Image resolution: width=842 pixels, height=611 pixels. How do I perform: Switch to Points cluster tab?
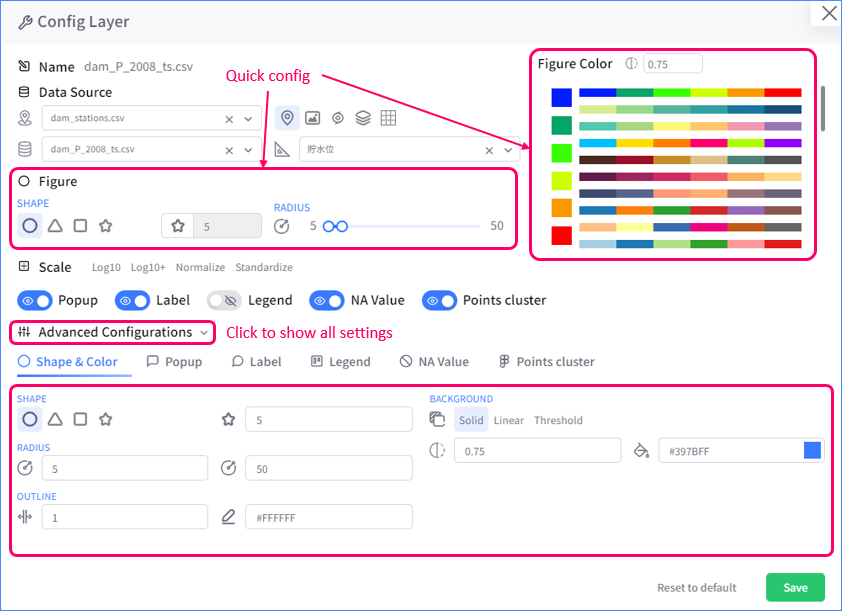click(x=547, y=362)
